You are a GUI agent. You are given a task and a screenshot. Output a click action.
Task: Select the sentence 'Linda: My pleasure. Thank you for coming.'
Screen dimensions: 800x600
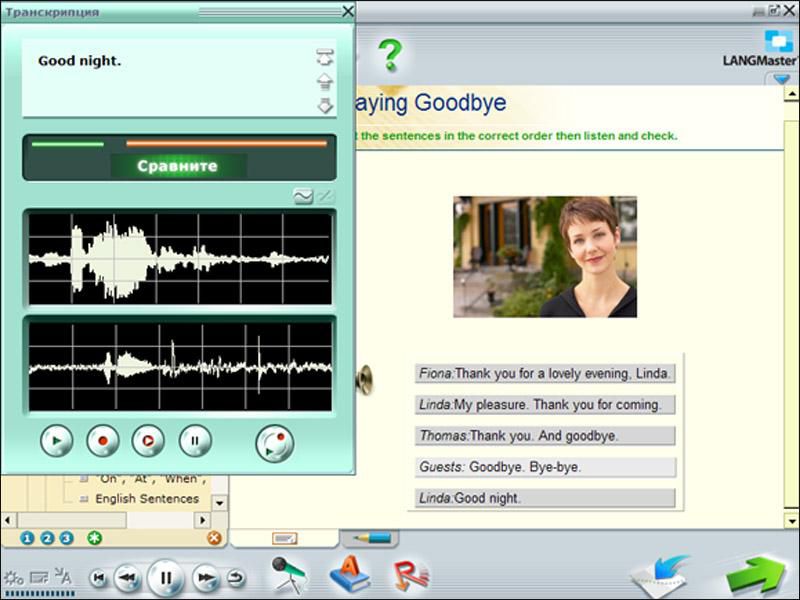[545, 405]
